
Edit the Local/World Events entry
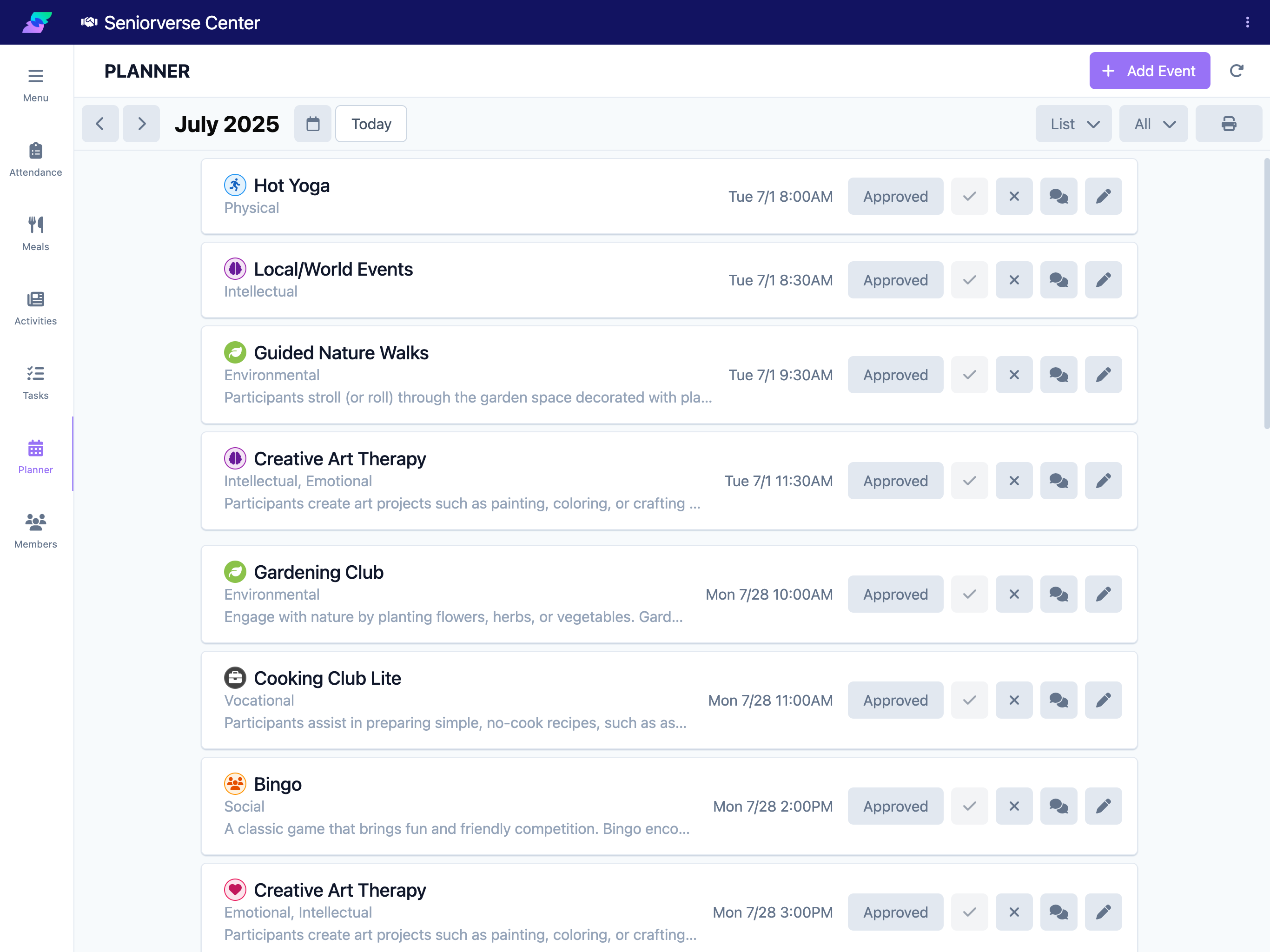1103,280
